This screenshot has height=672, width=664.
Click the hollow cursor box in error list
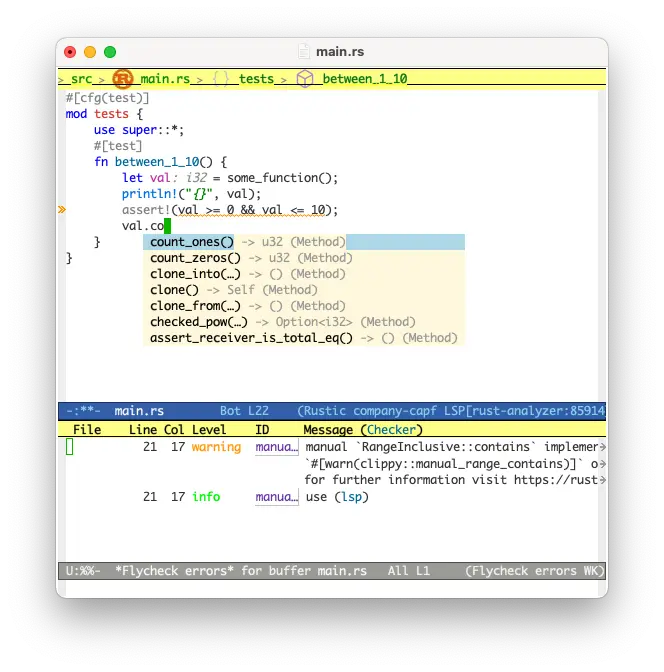coord(69,447)
